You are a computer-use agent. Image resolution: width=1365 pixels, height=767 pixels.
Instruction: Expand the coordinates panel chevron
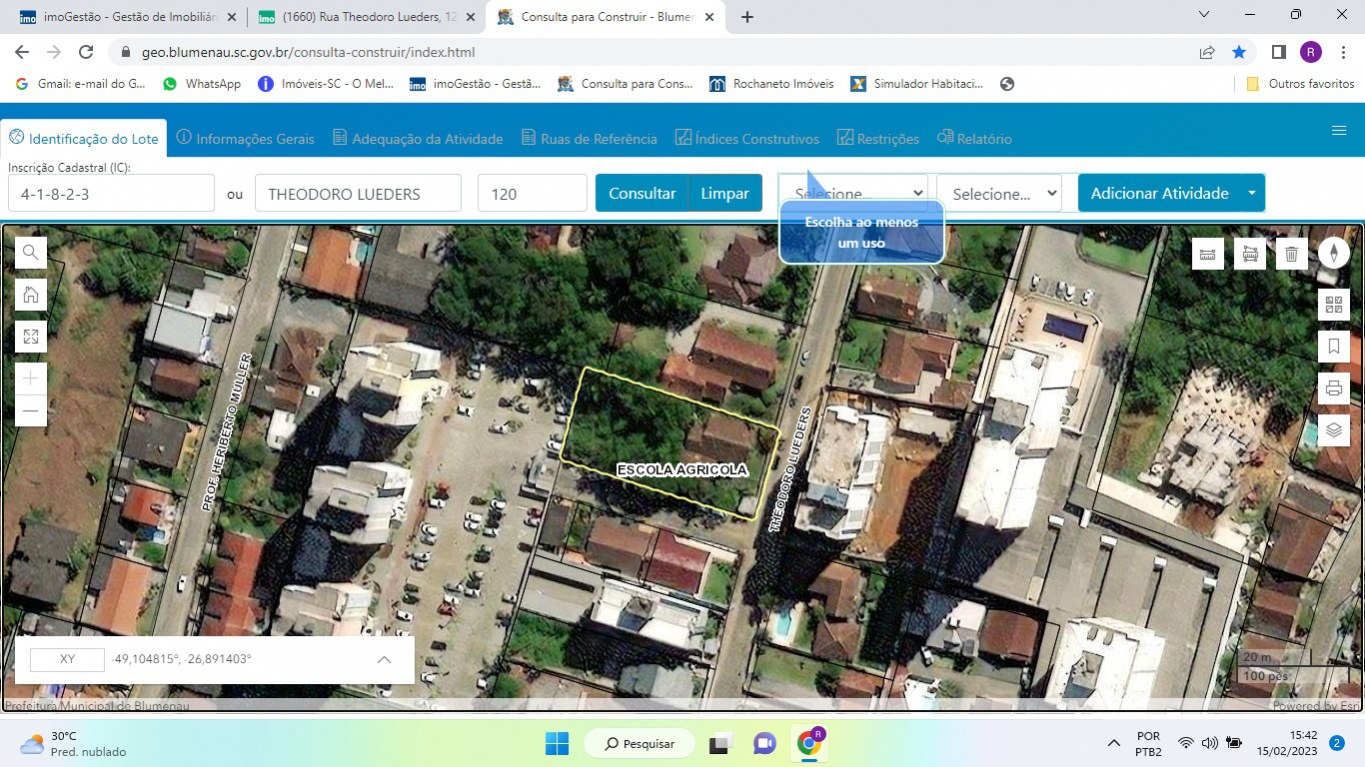click(384, 660)
